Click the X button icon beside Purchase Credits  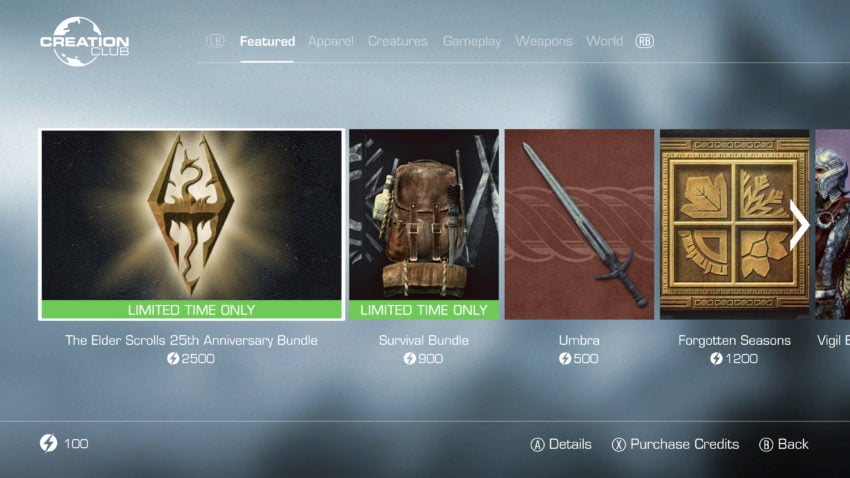click(x=619, y=445)
